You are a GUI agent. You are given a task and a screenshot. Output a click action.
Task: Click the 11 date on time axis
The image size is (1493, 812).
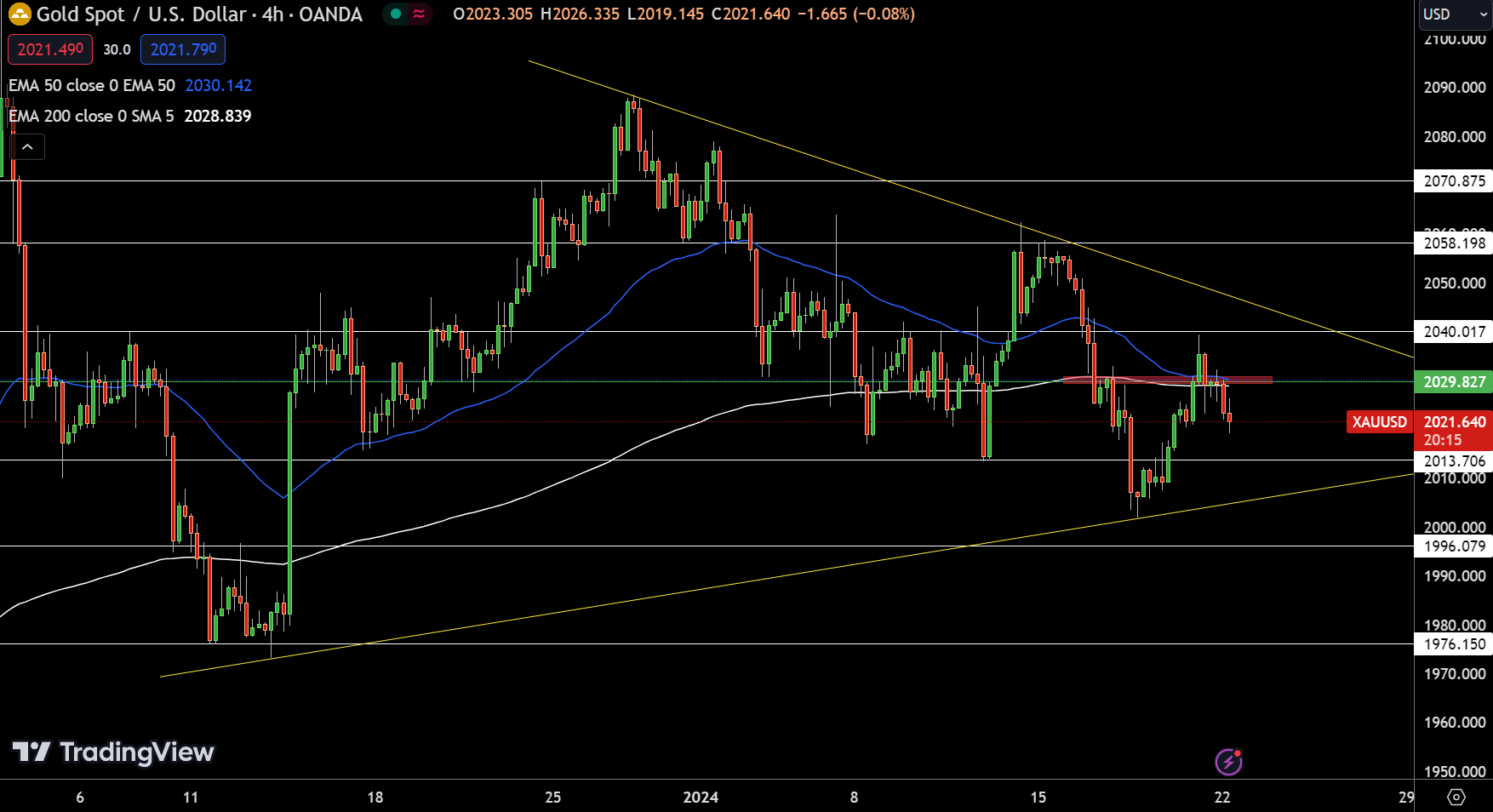[x=191, y=798]
